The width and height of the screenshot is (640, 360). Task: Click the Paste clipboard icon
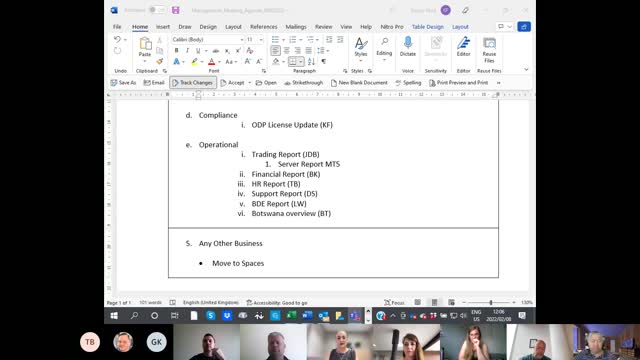point(145,44)
